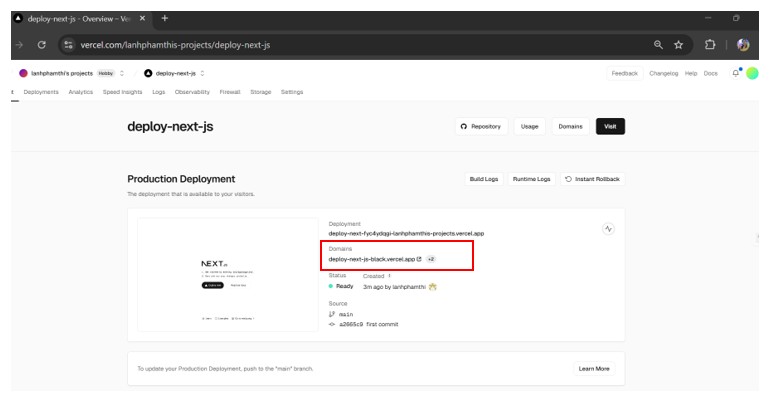
Task: Open the Chrome profile avatar icon
Action: pyautogui.click(x=743, y=45)
